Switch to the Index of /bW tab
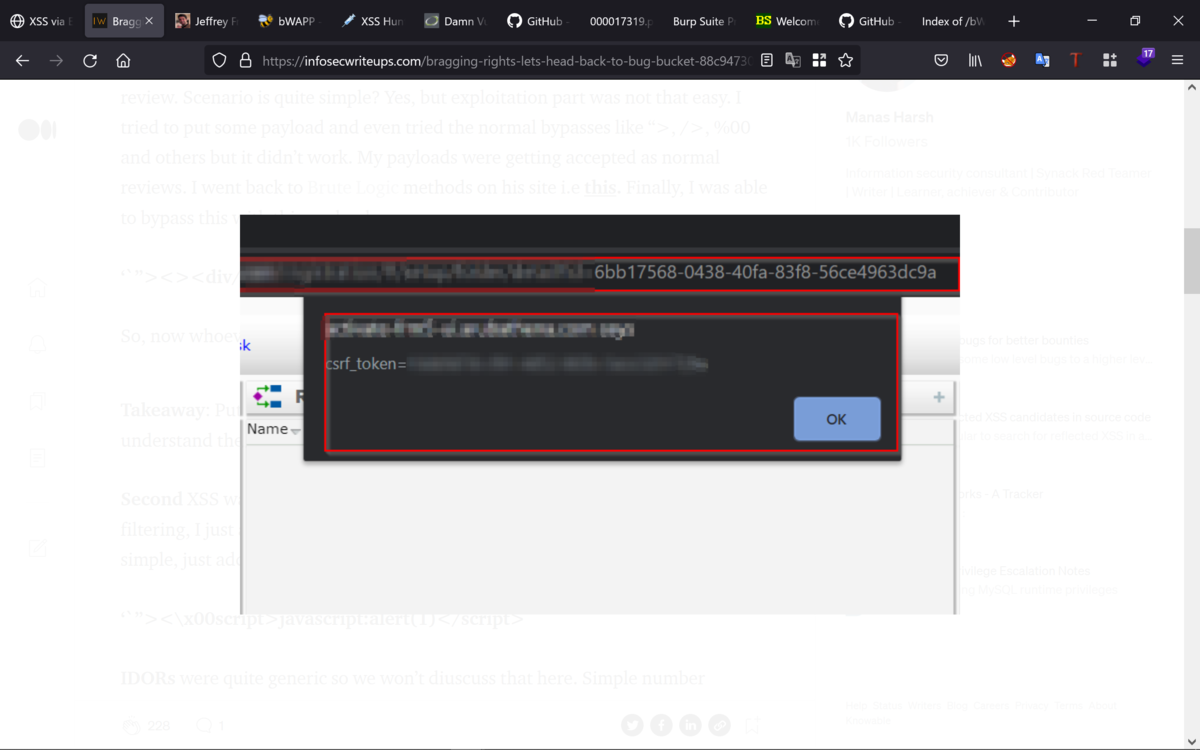This screenshot has height=750, width=1200. (x=953, y=21)
